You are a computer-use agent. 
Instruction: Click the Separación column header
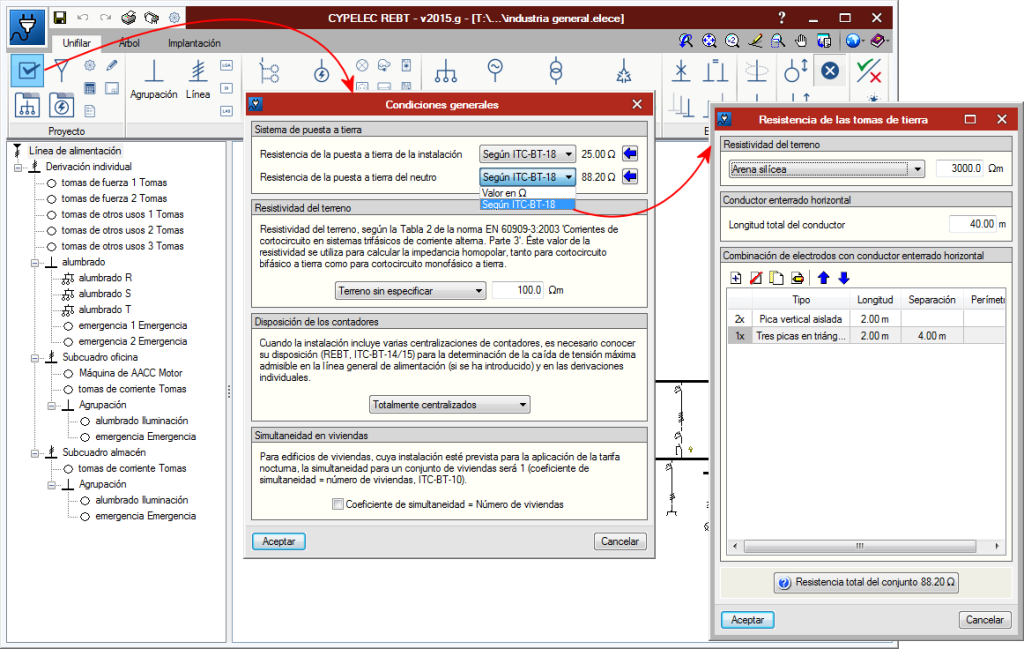point(932,300)
